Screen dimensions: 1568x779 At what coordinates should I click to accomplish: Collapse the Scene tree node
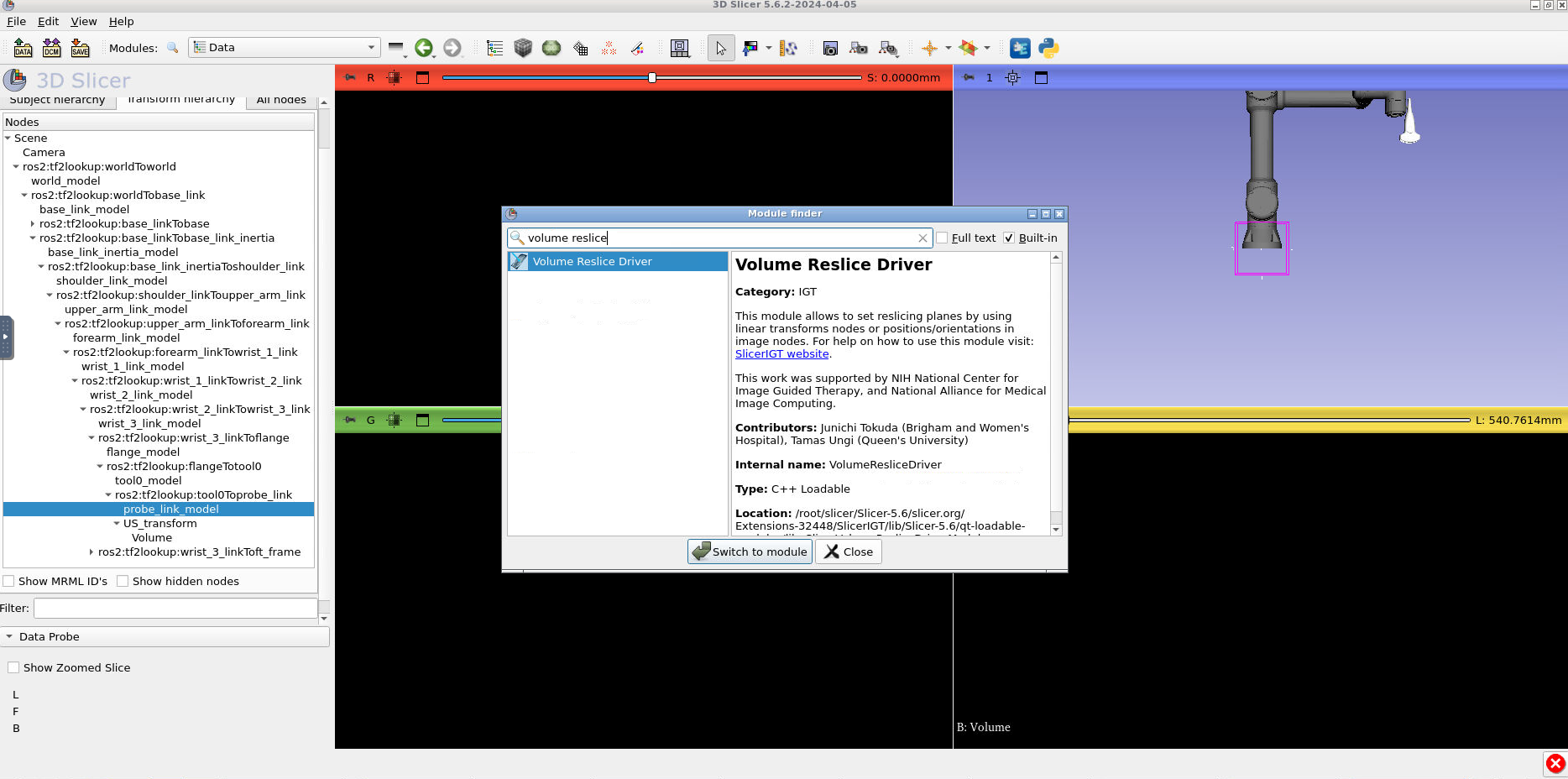coord(8,138)
